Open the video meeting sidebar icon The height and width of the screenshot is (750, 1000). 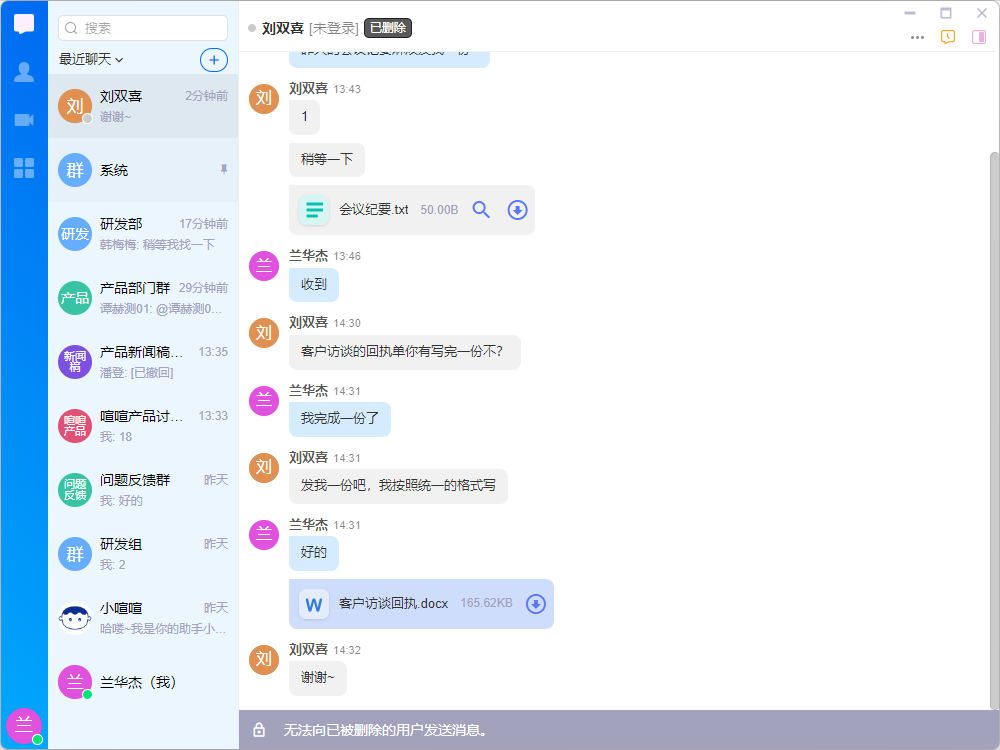click(x=24, y=120)
